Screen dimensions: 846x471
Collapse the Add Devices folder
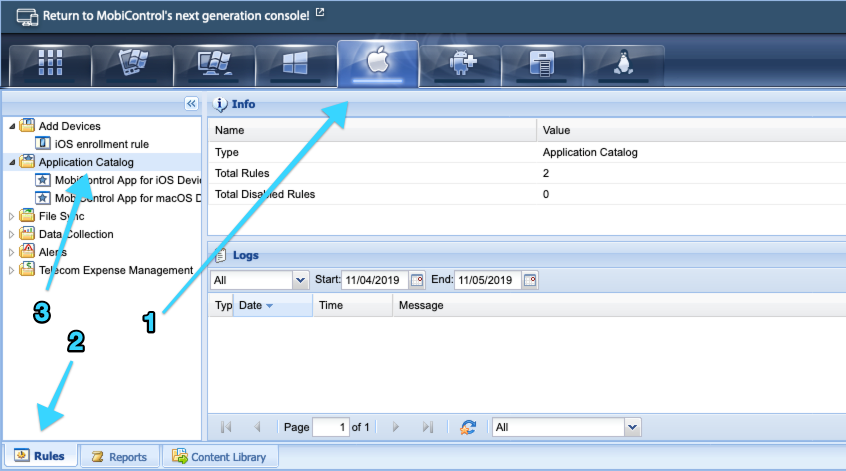12,126
